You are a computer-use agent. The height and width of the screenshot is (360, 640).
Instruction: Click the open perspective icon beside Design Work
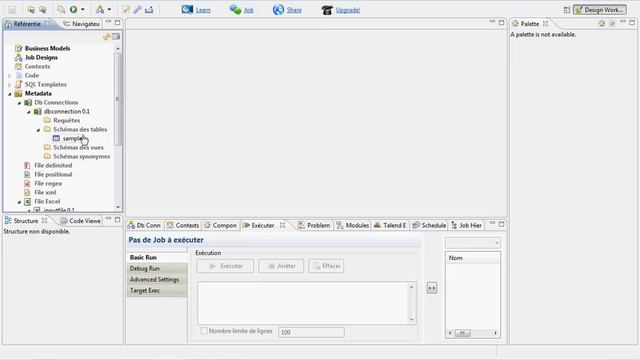[x=567, y=10]
